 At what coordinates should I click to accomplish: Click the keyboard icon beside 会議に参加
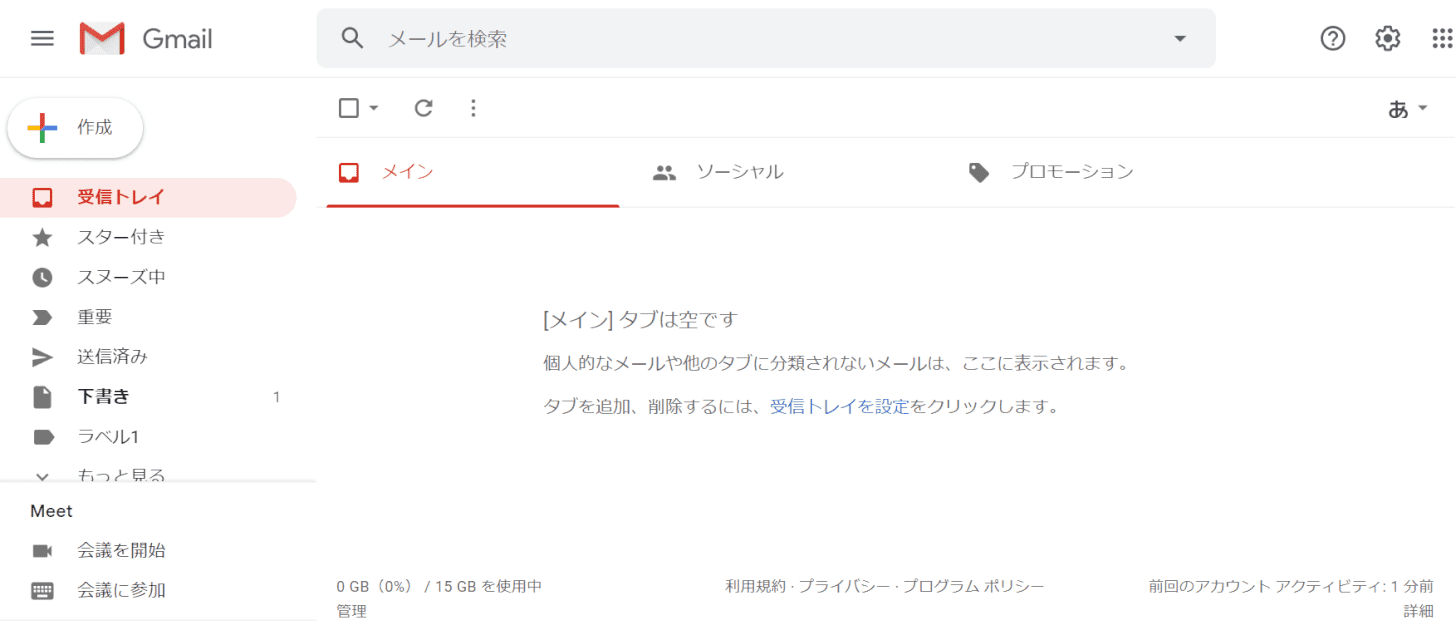click(42, 590)
